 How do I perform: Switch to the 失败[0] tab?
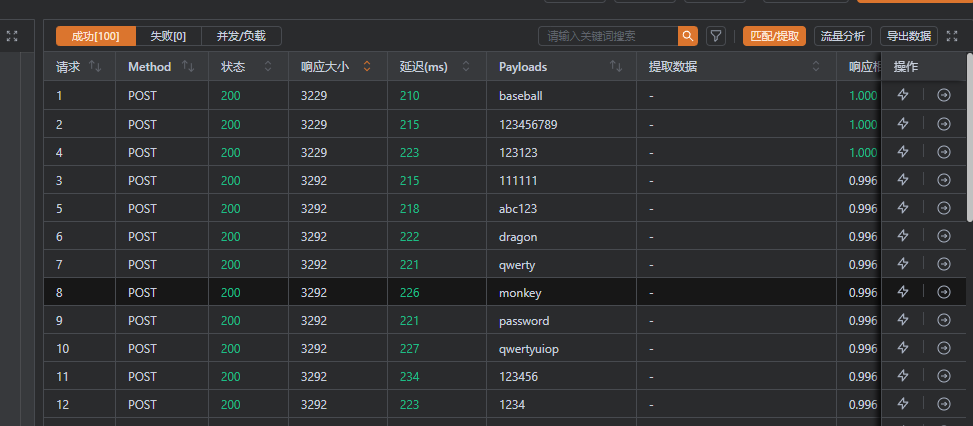point(168,36)
